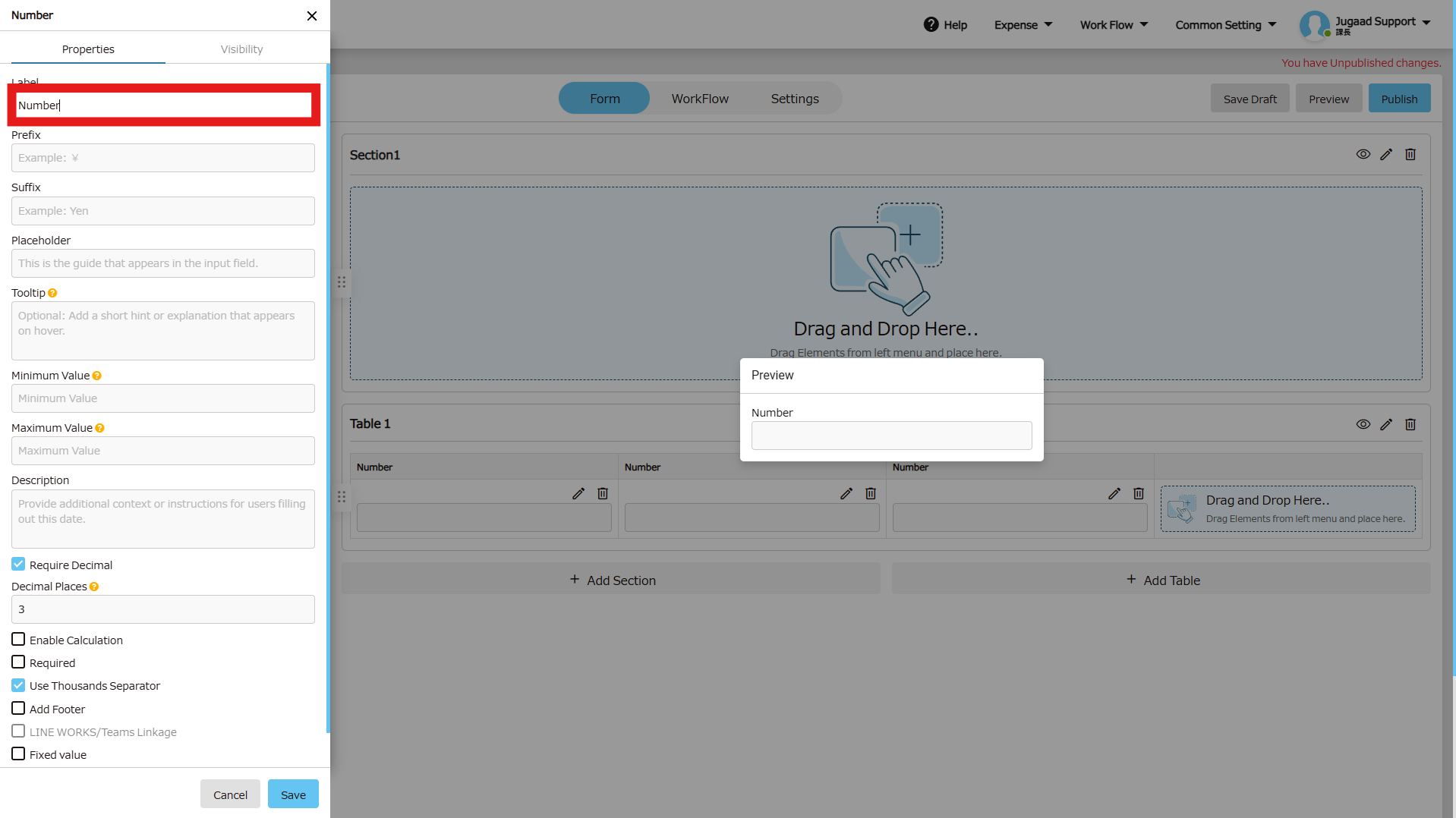This screenshot has height=818, width=1456.
Task: Click the Decimal Places help icon
Action: point(94,587)
